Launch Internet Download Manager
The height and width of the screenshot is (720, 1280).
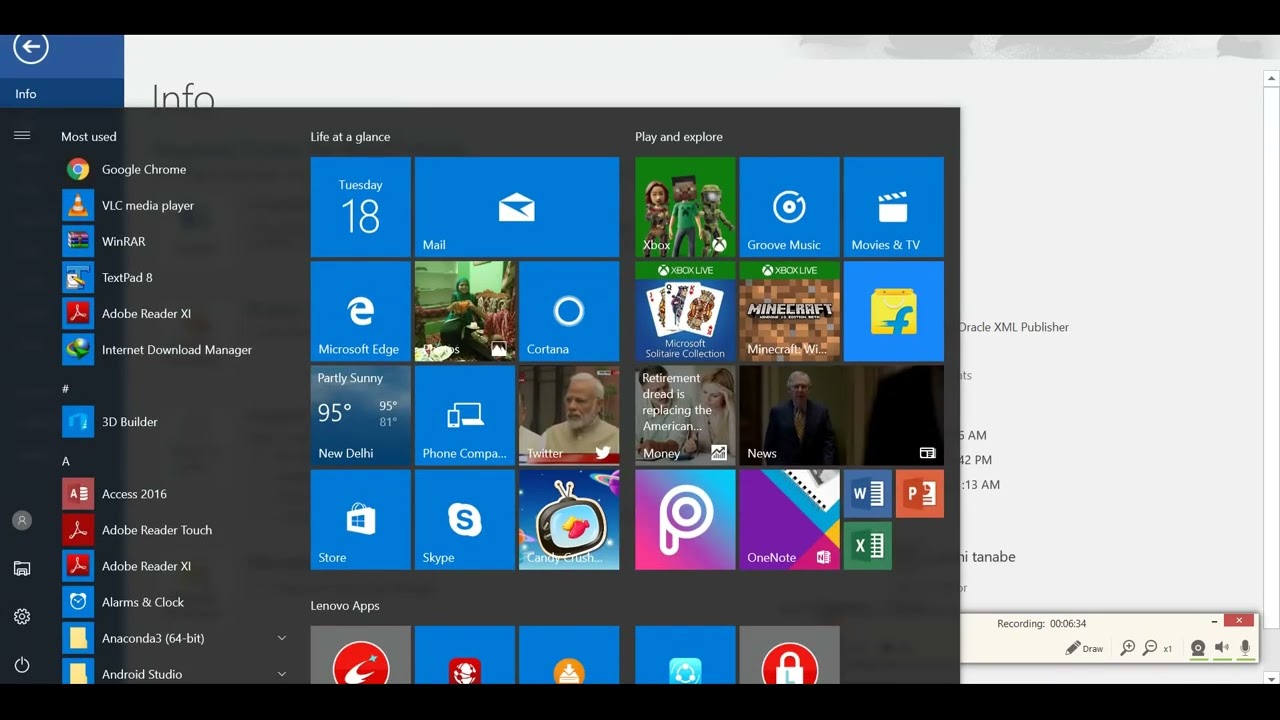click(175, 350)
